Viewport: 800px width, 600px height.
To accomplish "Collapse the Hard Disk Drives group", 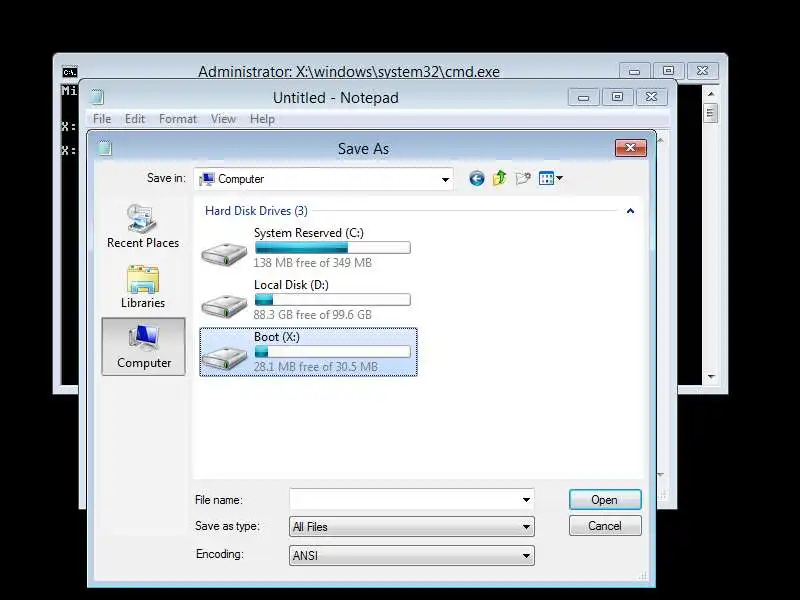I will click(631, 211).
